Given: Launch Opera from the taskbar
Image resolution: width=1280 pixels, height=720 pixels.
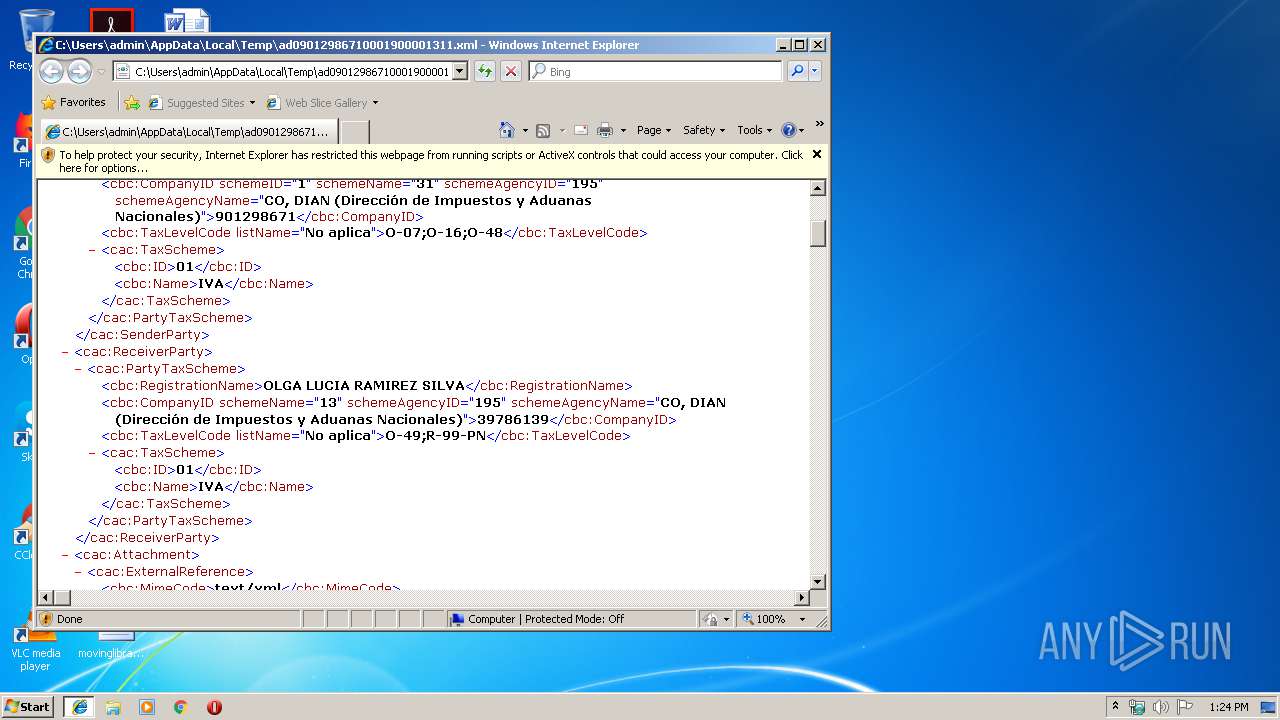Looking at the screenshot, I should click(x=214, y=706).
